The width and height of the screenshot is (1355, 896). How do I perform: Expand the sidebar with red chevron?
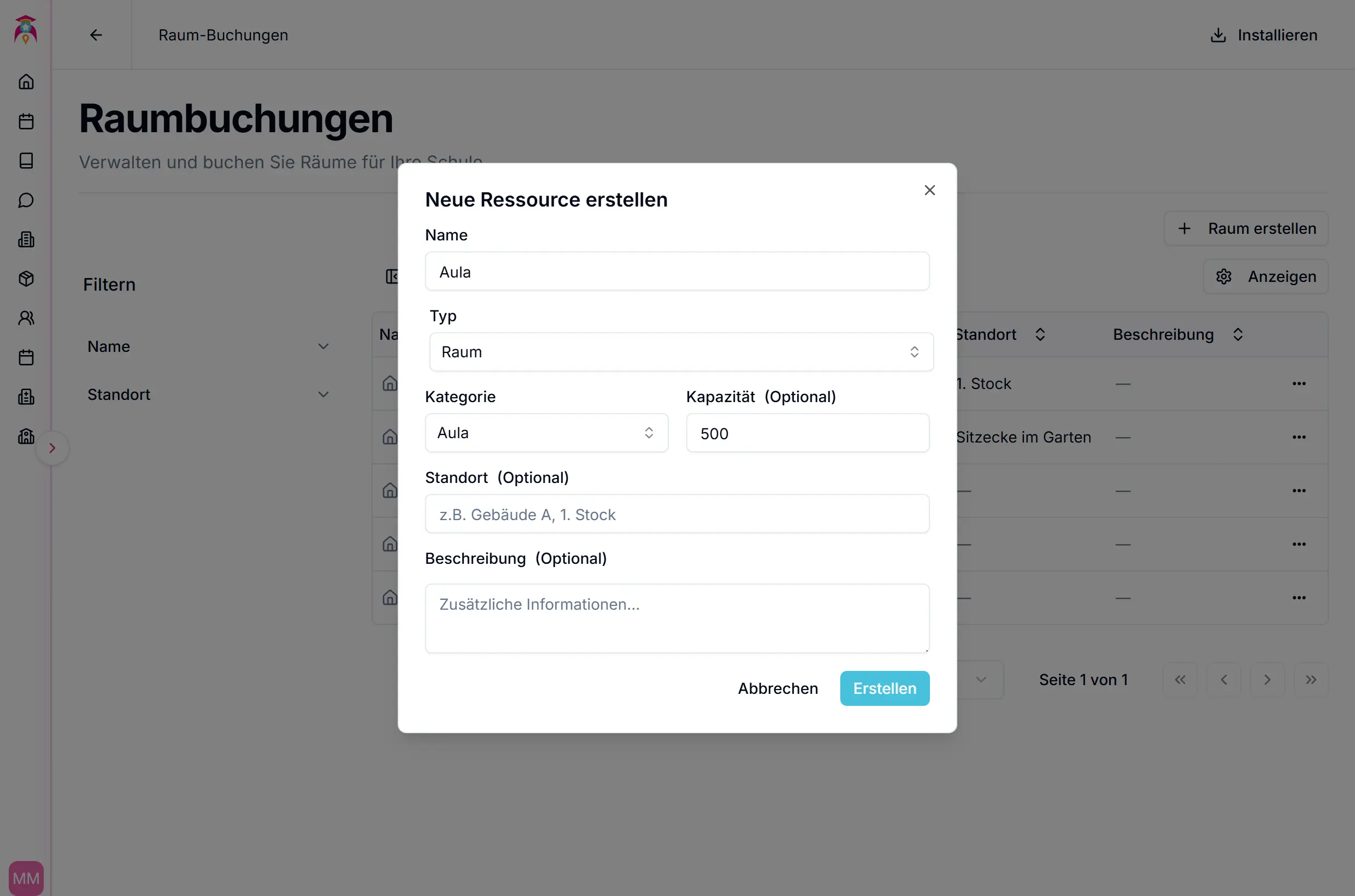[x=52, y=448]
